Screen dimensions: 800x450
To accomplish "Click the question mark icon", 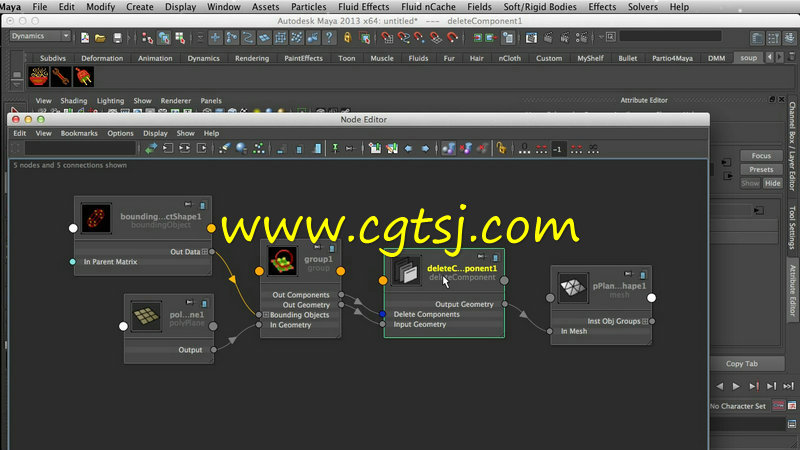I will pos(329,38).
